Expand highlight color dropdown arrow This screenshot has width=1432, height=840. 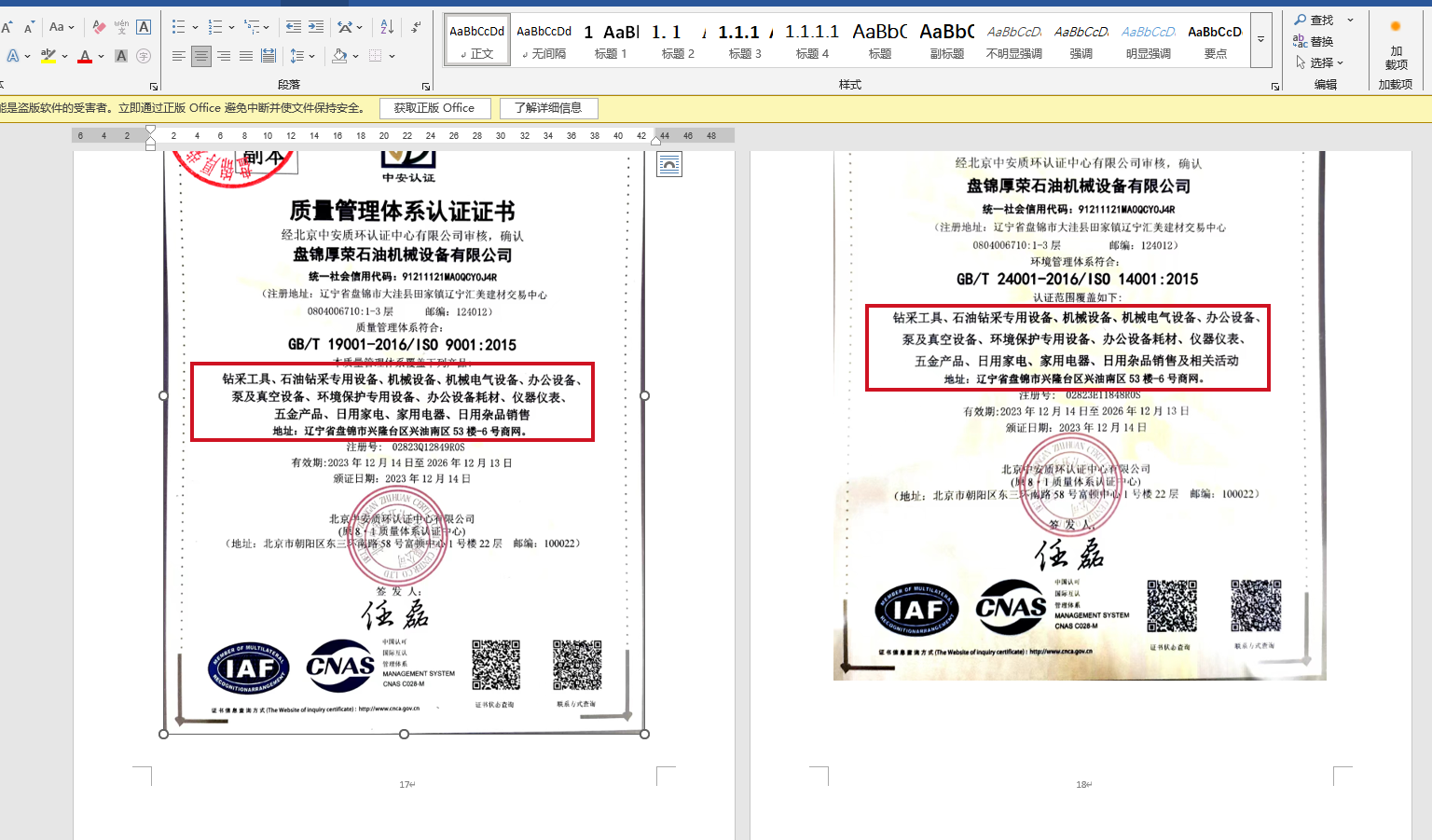[64, 56]
